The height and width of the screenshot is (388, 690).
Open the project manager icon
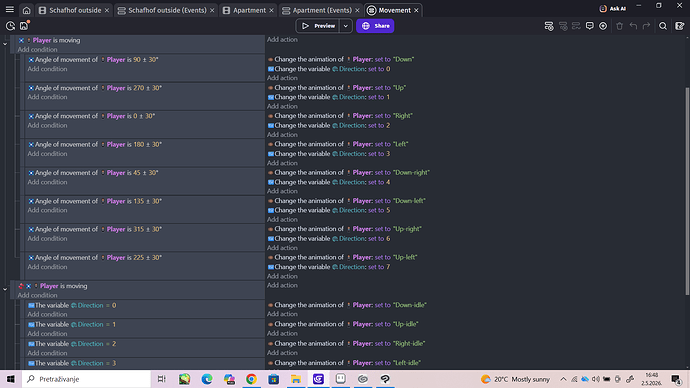[x=10, y=26]
